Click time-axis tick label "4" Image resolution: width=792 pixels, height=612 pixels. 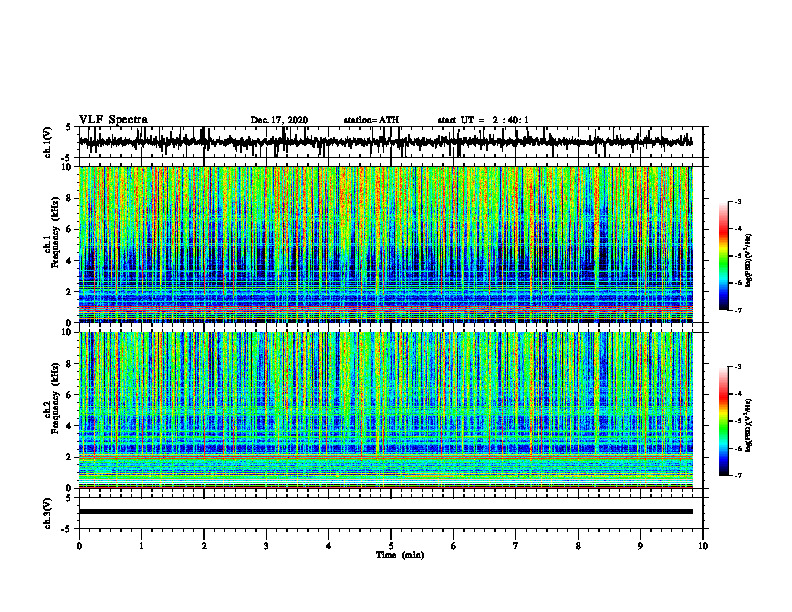point(329,546)
